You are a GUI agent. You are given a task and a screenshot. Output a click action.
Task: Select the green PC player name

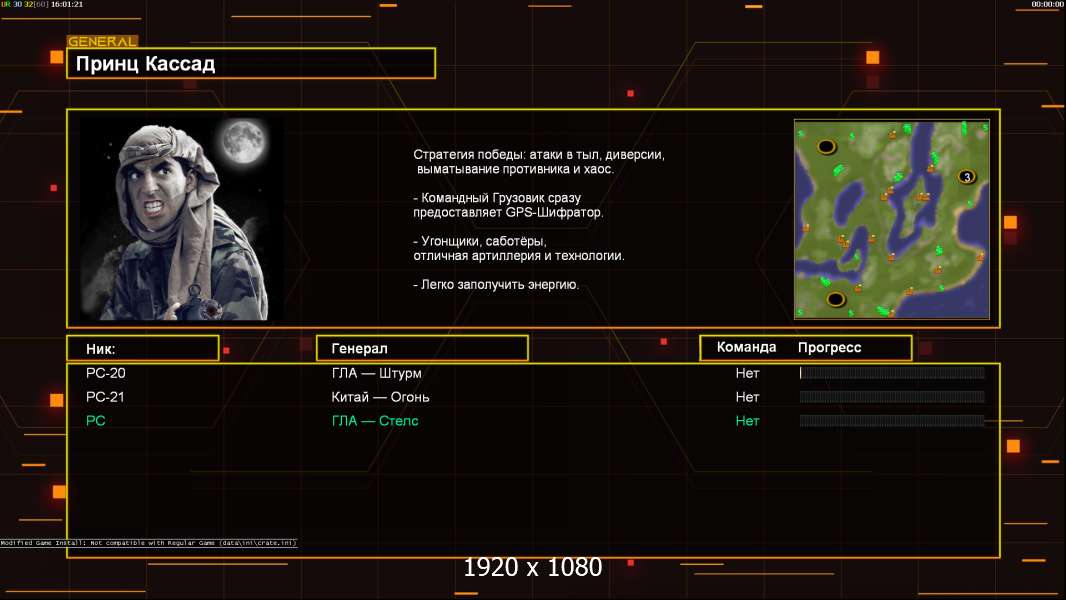pos(95,421)
